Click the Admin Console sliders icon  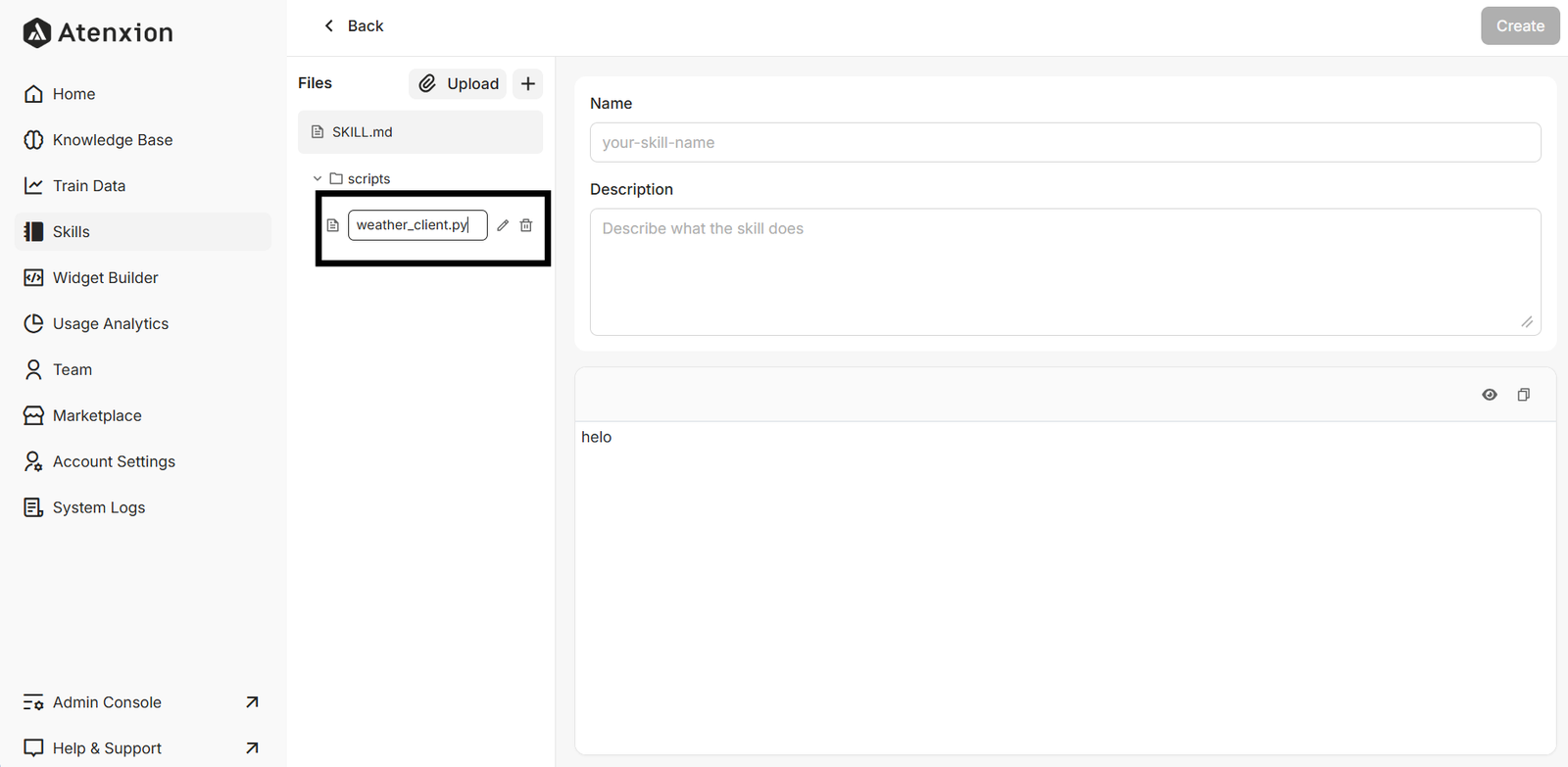(x=33, y=703)
